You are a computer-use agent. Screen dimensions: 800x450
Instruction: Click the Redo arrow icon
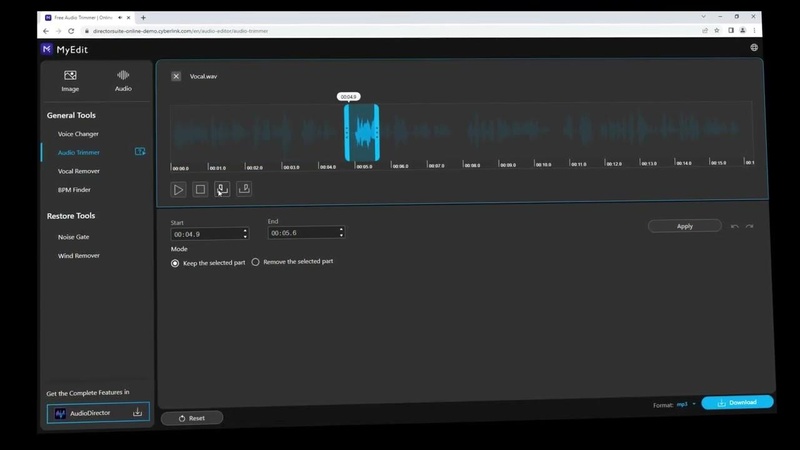(x=749, y=226)
